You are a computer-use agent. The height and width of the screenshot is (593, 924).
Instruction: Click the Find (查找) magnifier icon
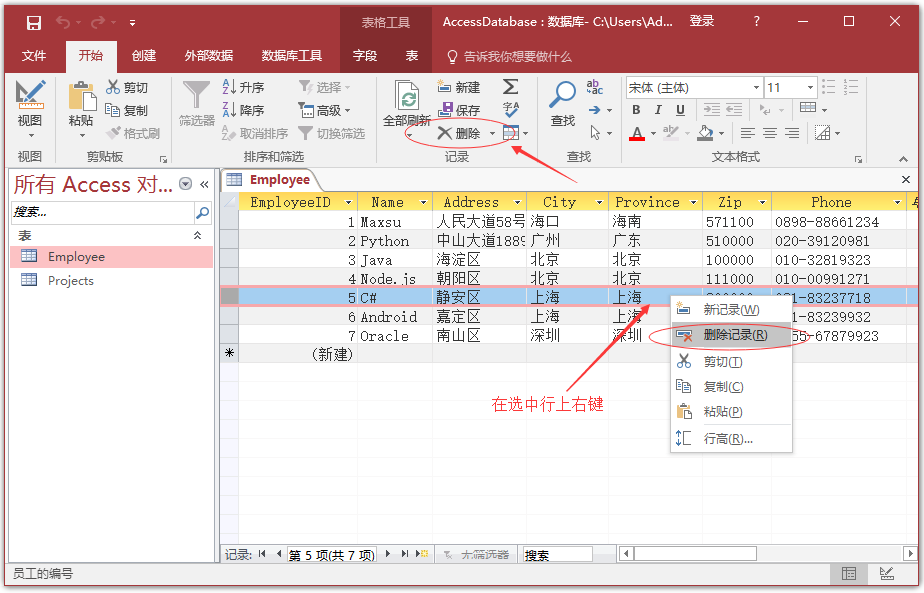point(563,96)
